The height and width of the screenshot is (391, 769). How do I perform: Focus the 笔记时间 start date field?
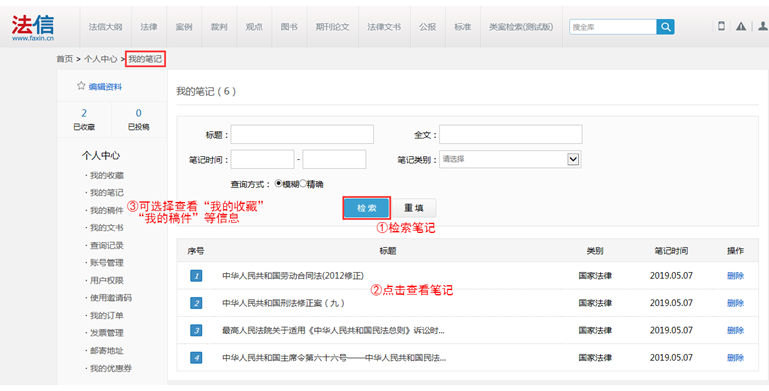pyautogui.click(x=262, y=159)
